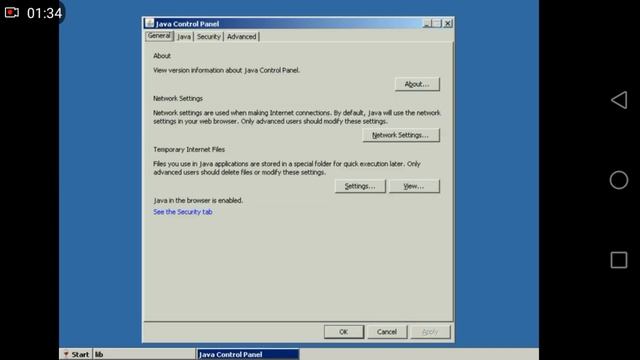Screen dimensions: 640x360
Task: Open the Java tab
Action: click(184, 37)
